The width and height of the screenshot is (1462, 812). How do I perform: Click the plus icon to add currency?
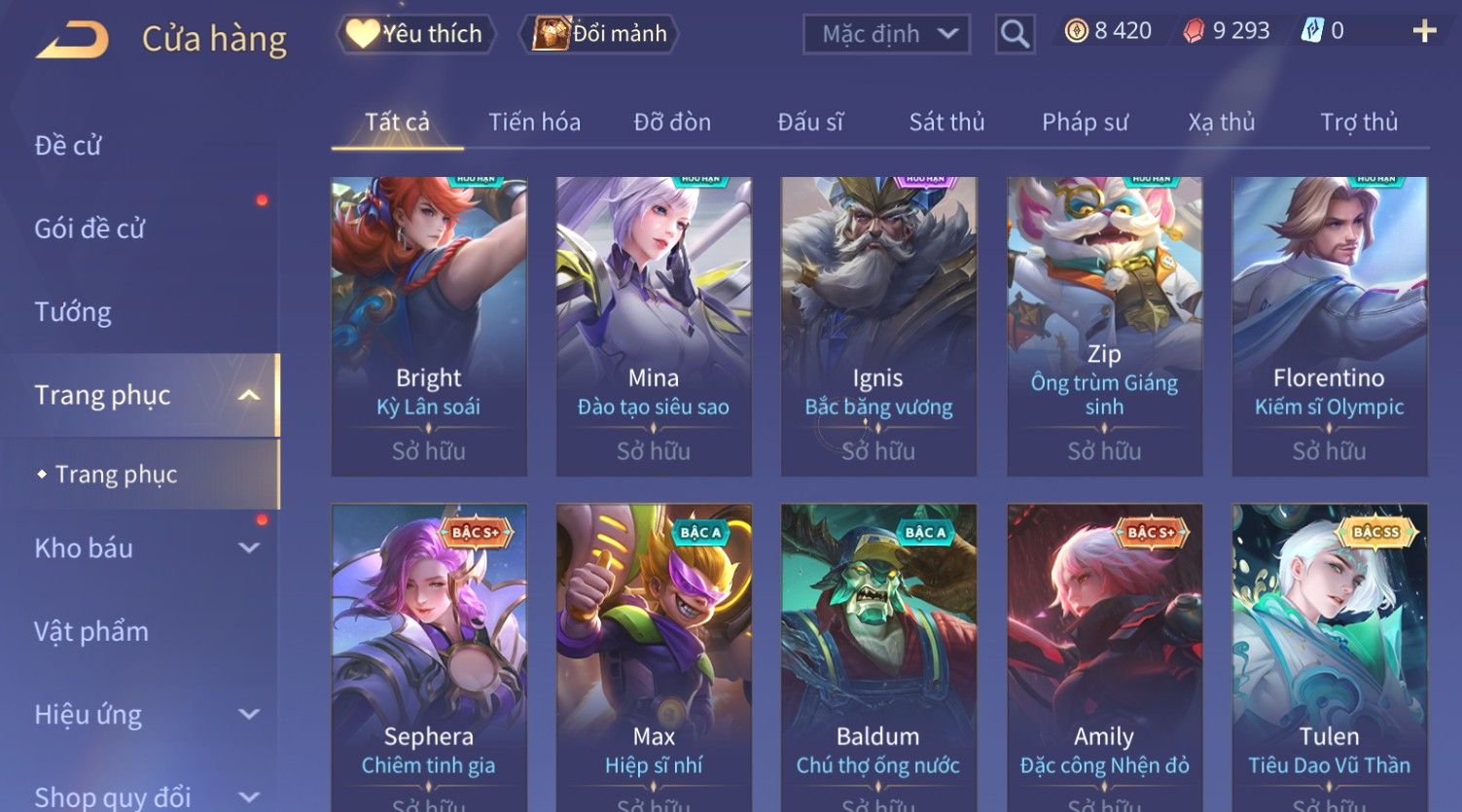(1424, 32)
